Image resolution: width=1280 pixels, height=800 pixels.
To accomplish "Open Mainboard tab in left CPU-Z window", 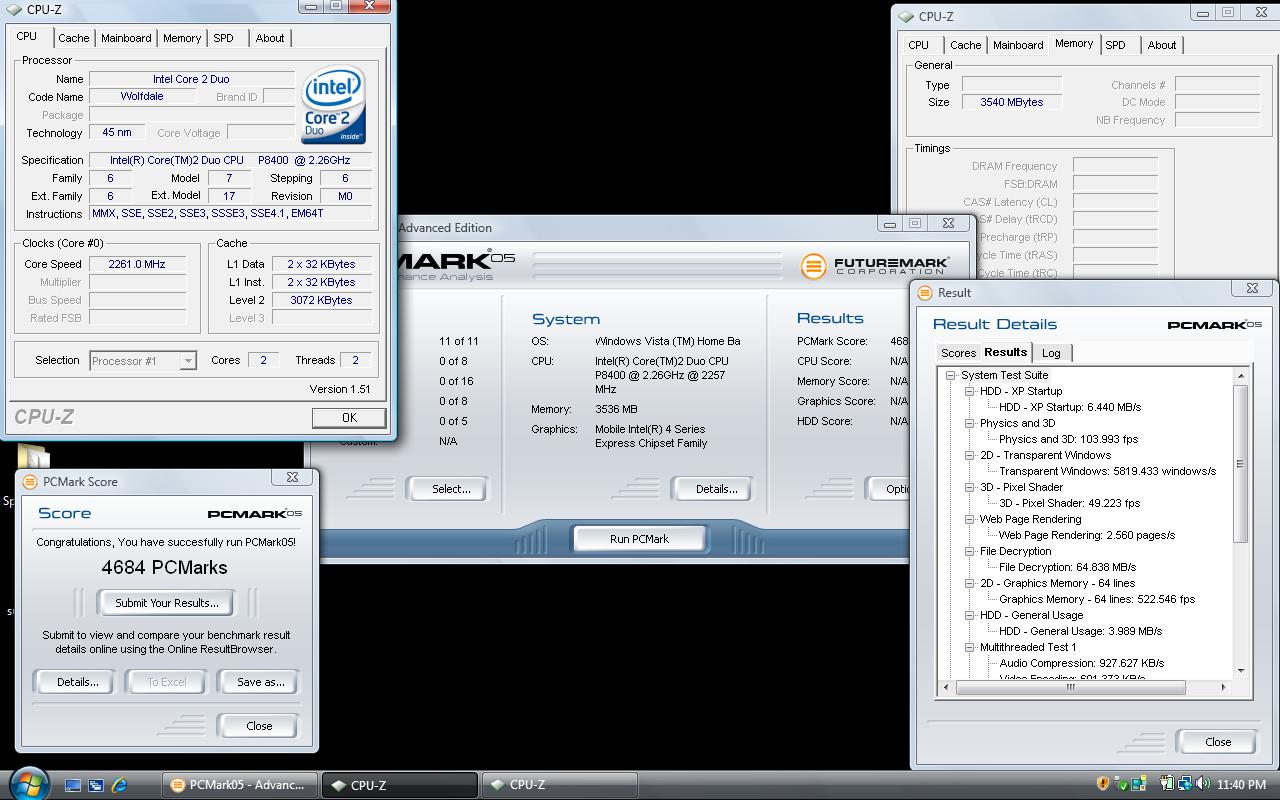I will (x=126, y=38).
